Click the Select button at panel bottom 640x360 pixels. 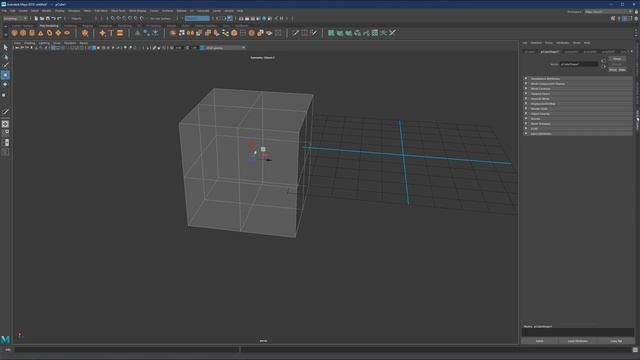pos(540,341)
